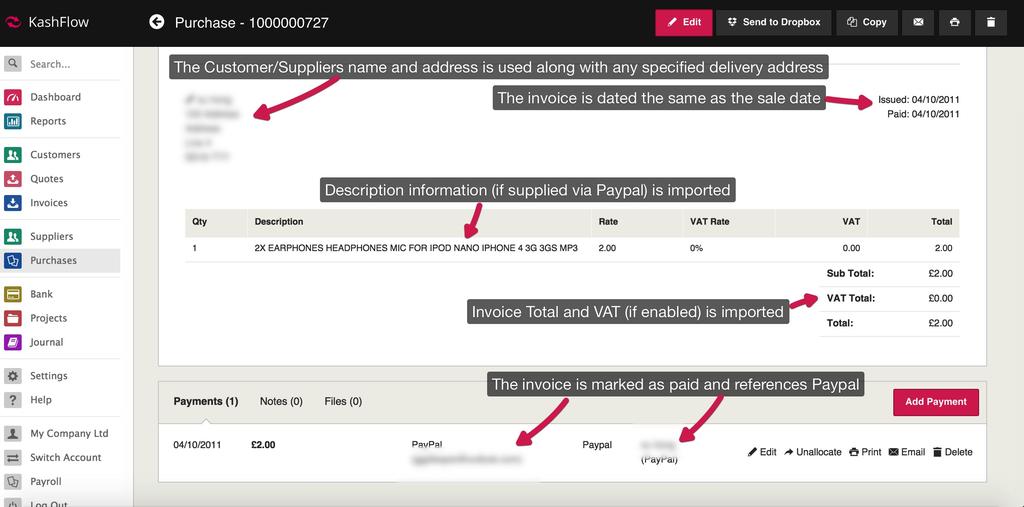Open Reports in the sidebar
The width and height of the screenshot is (1024, 507).
pyautogui.click(x=48, y=121)
